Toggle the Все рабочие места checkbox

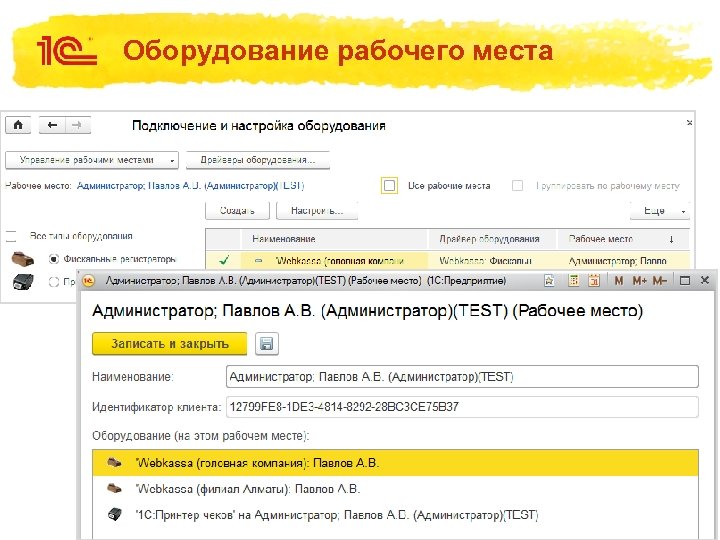click(x=389, y=186)
